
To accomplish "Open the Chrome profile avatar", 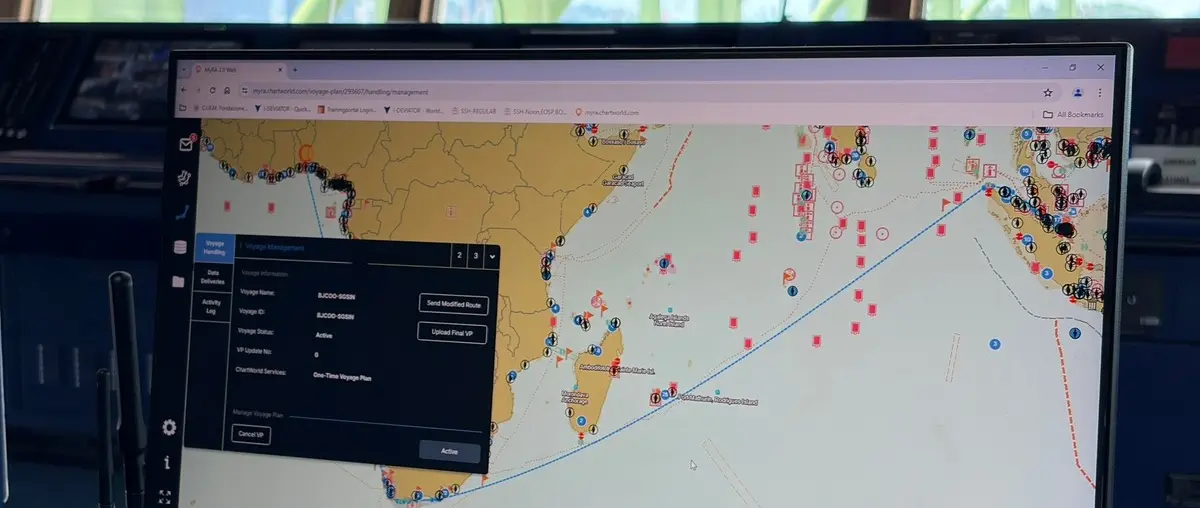I will tap(1078, 92).
